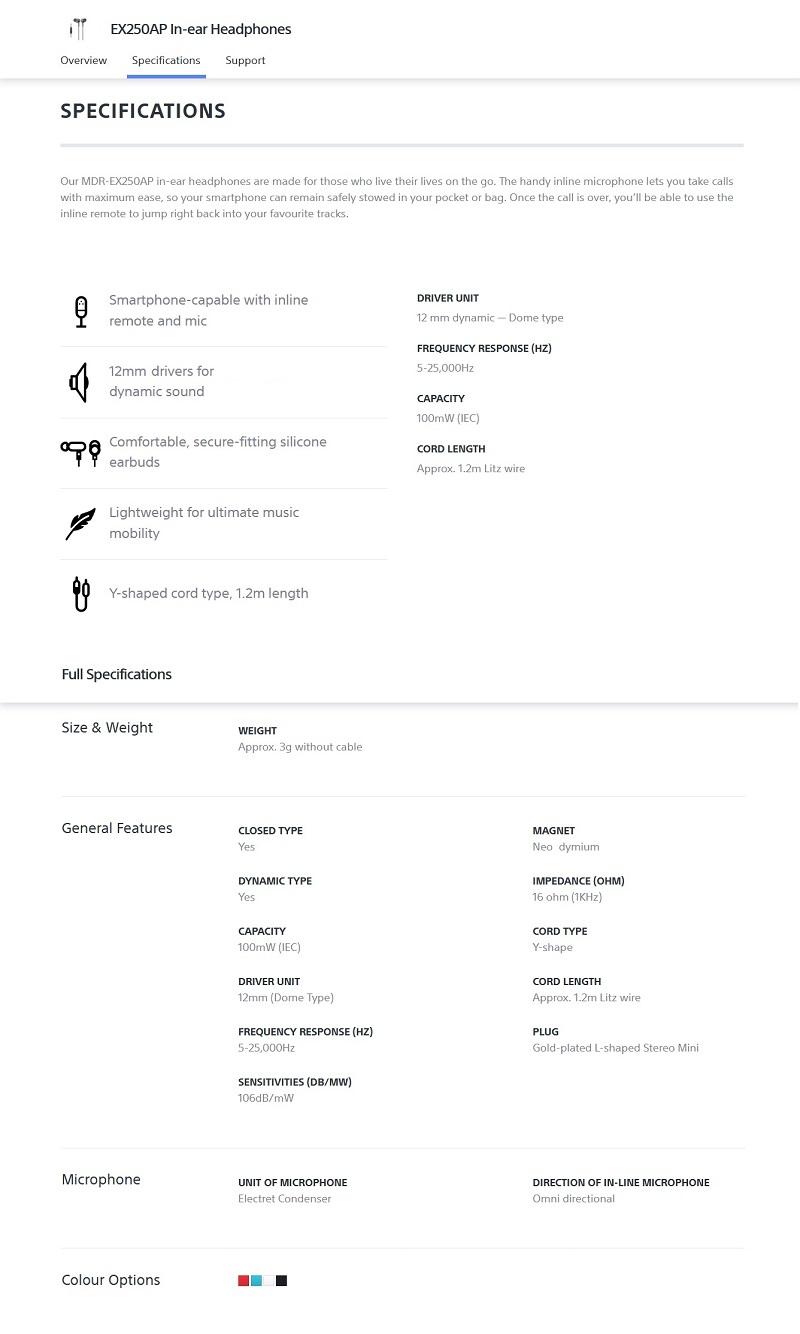This screenshot has width=800, height=1334.
Task: Click the headphones product thumbnail icon
Action: coord(78,29)
